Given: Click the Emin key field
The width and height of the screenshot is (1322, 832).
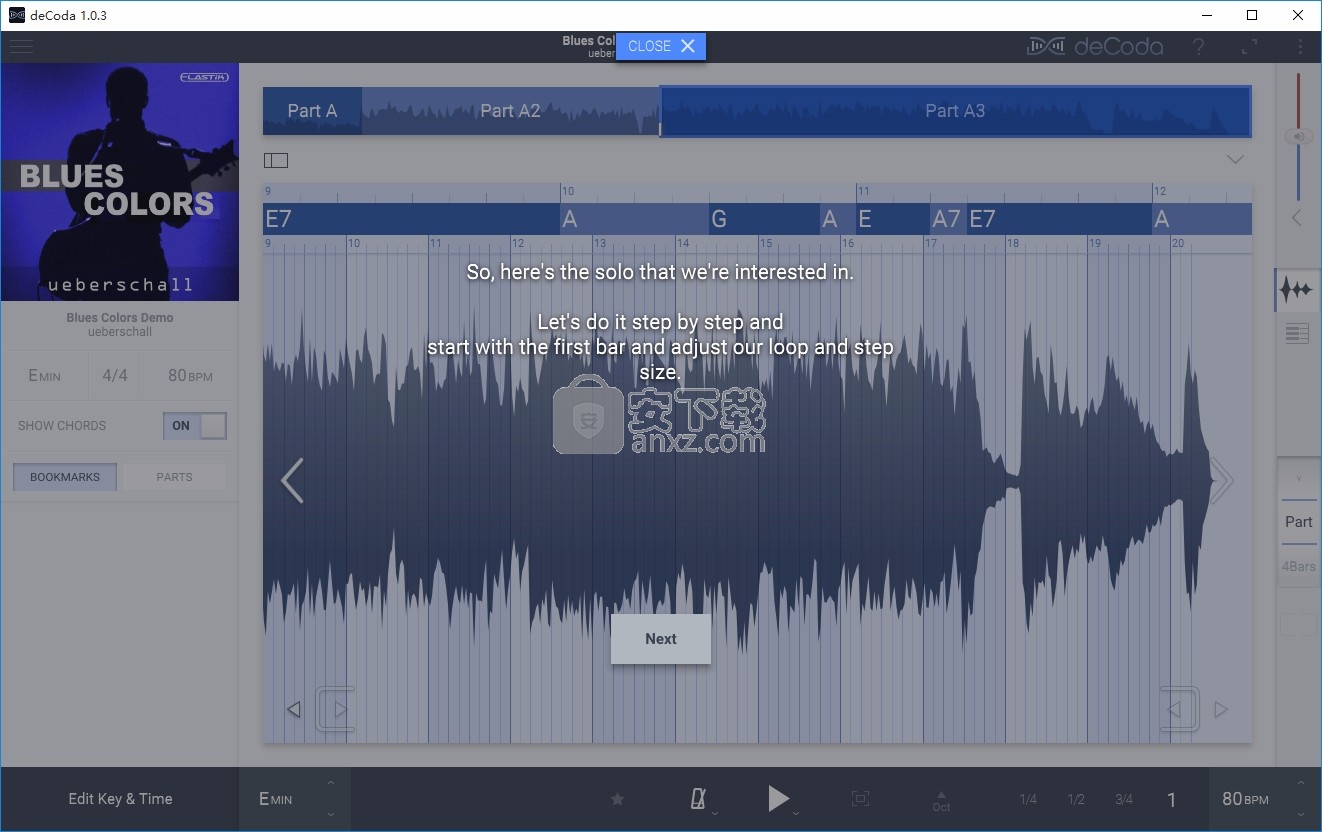Looking at the screenshot, I should [x=44, y=376].
